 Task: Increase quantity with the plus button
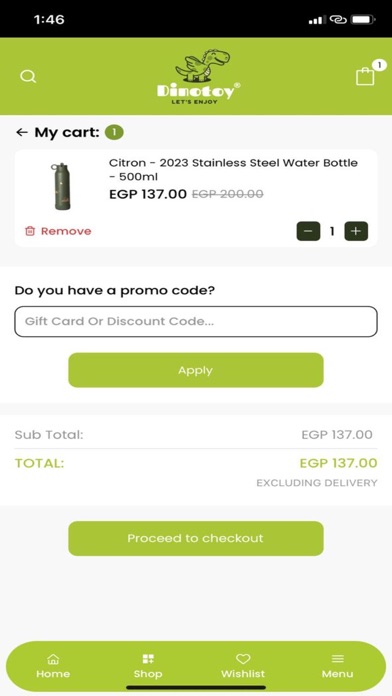tap(356, 231)
